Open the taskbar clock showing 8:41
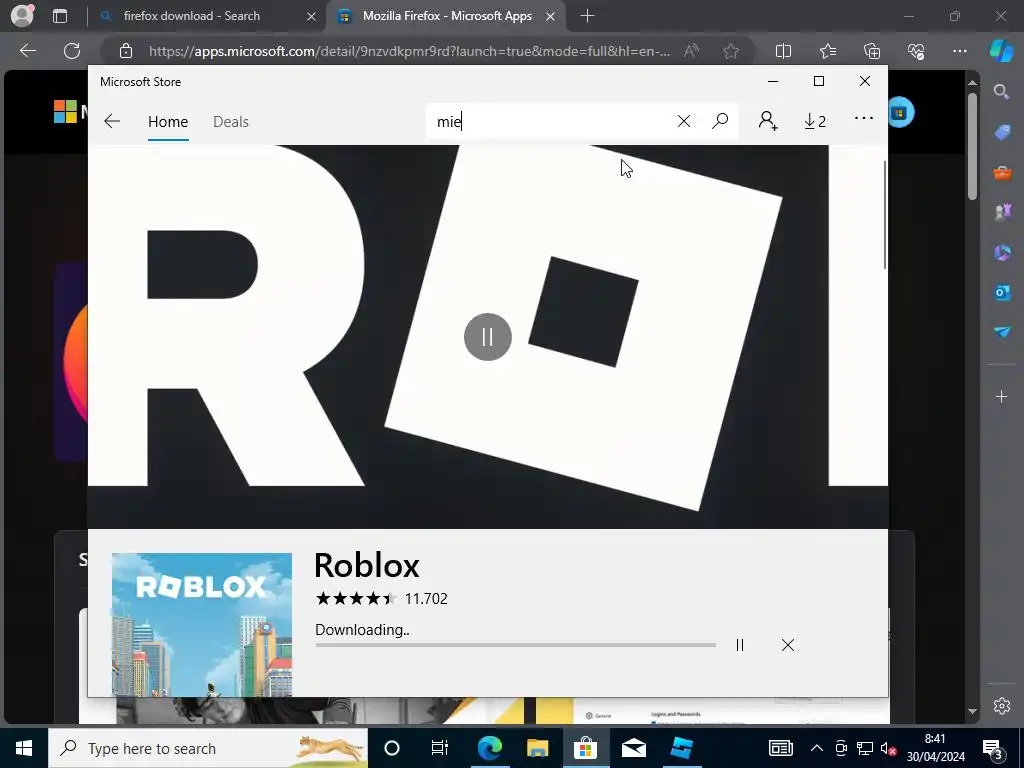The width and height of the screenshot is (1024, 768). point(935,748)
